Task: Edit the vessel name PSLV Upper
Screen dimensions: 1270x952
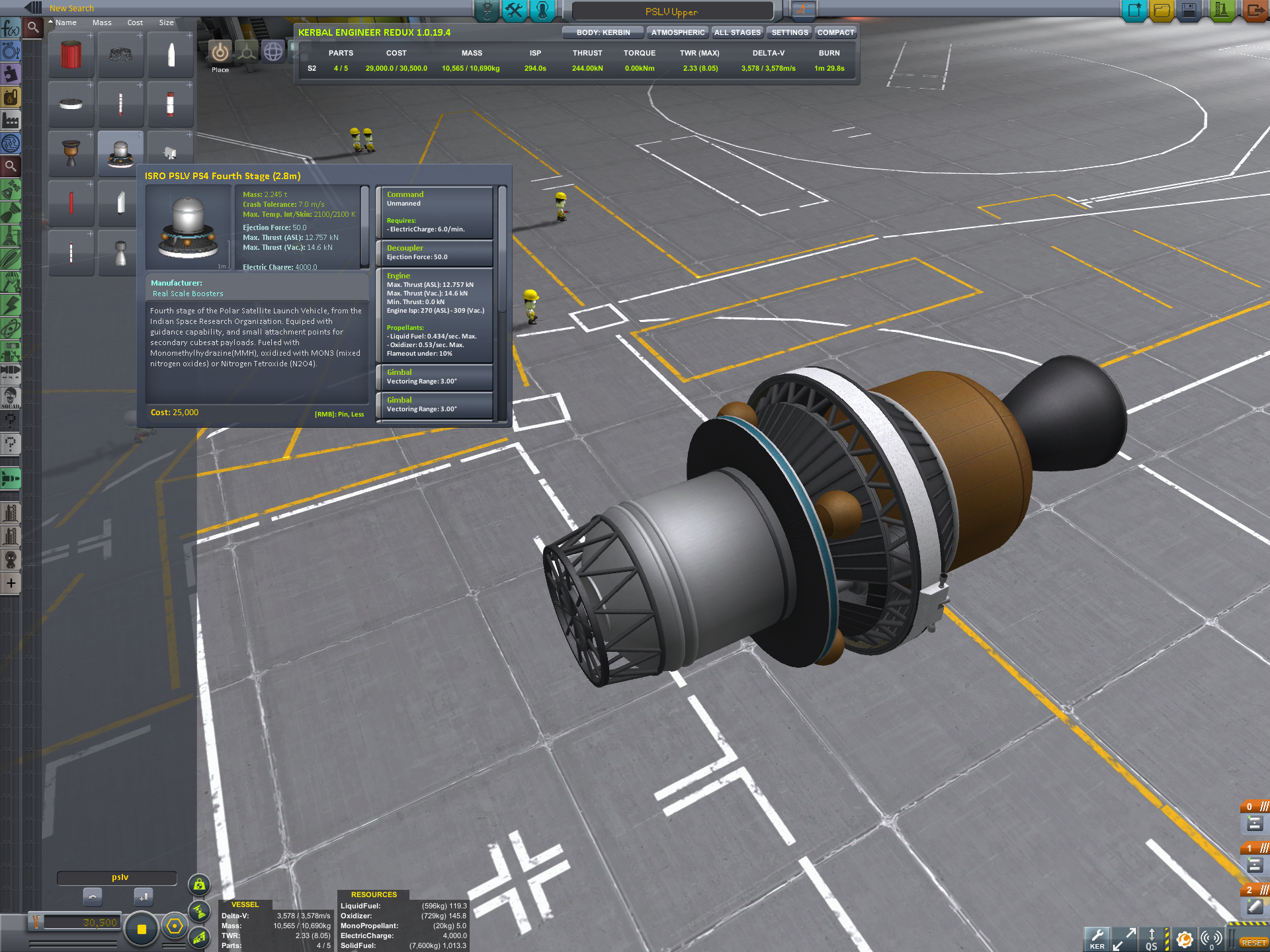Action: [x=672, y=11]
